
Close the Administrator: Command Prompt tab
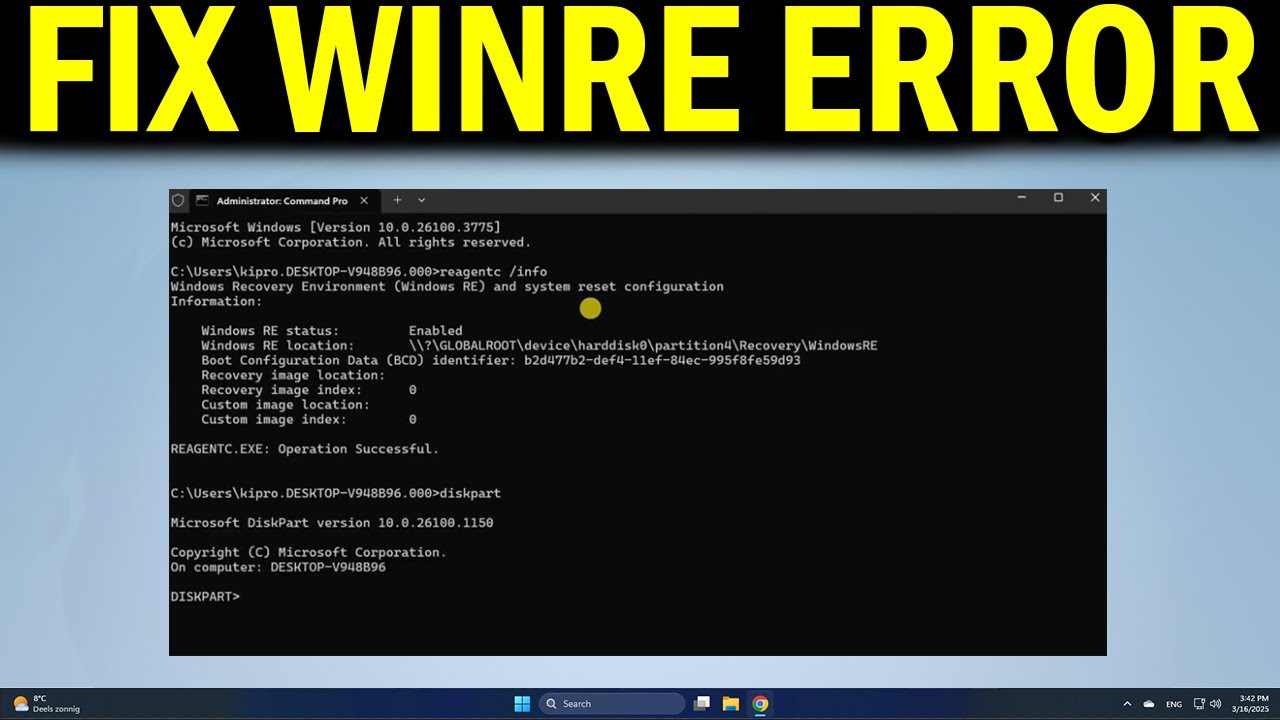364,200
